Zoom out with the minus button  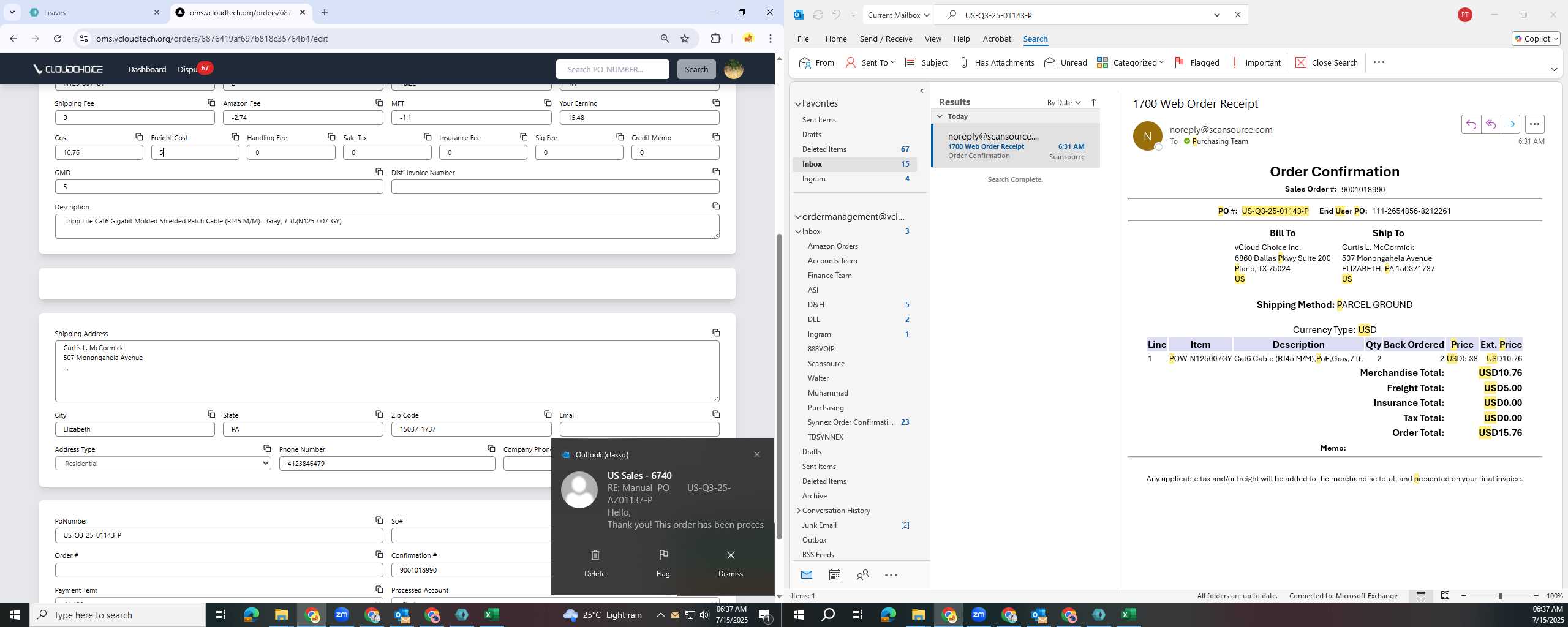click(x=1464, y=596)
